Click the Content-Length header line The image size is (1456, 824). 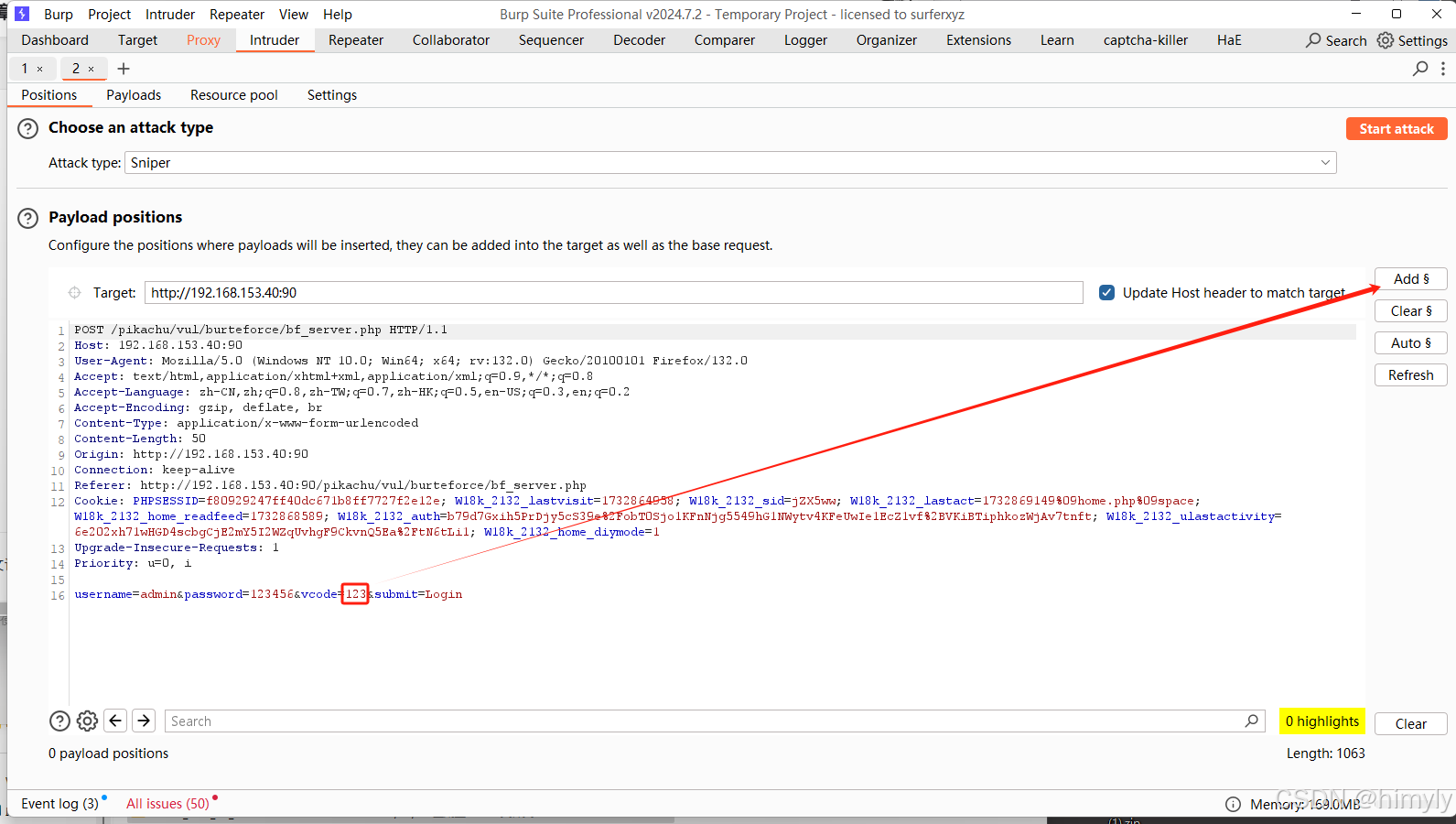tap(140, 439)
